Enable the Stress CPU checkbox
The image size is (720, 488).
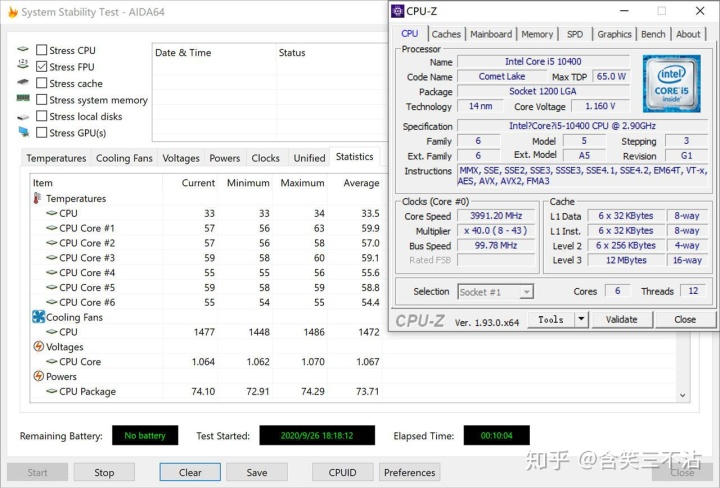(x=41, y=50)
